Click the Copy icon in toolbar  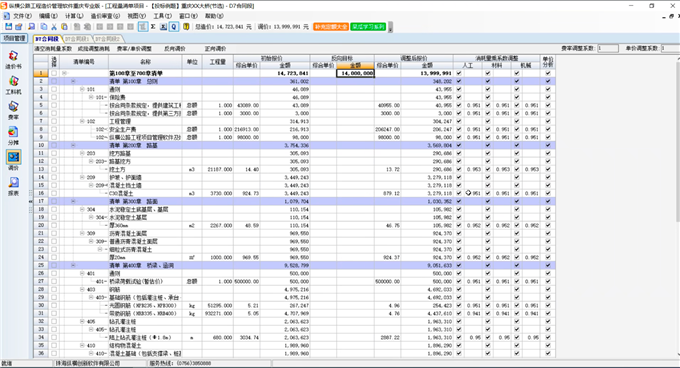tap(44, 26)
